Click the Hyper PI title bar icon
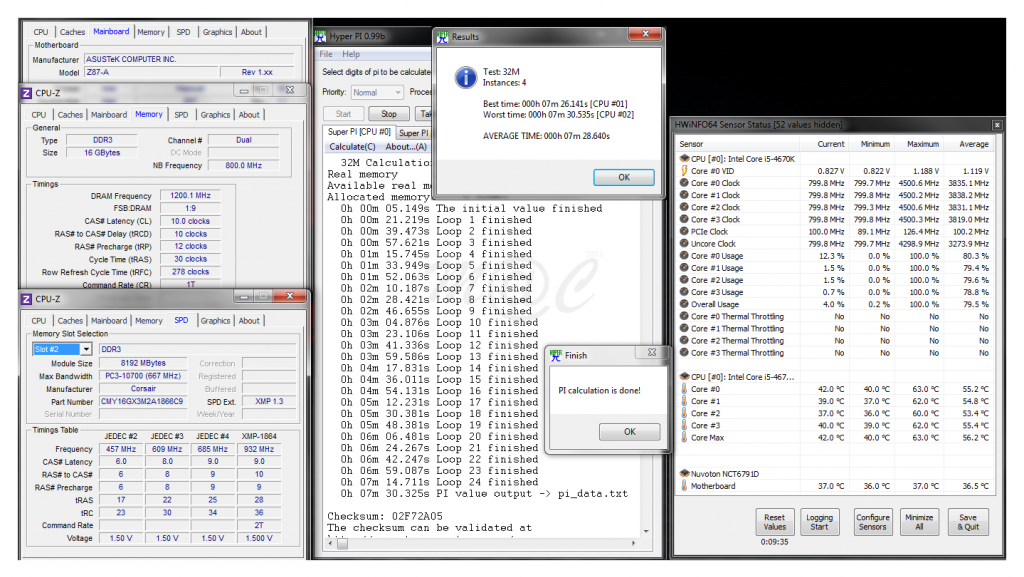 tap(320, 37)
